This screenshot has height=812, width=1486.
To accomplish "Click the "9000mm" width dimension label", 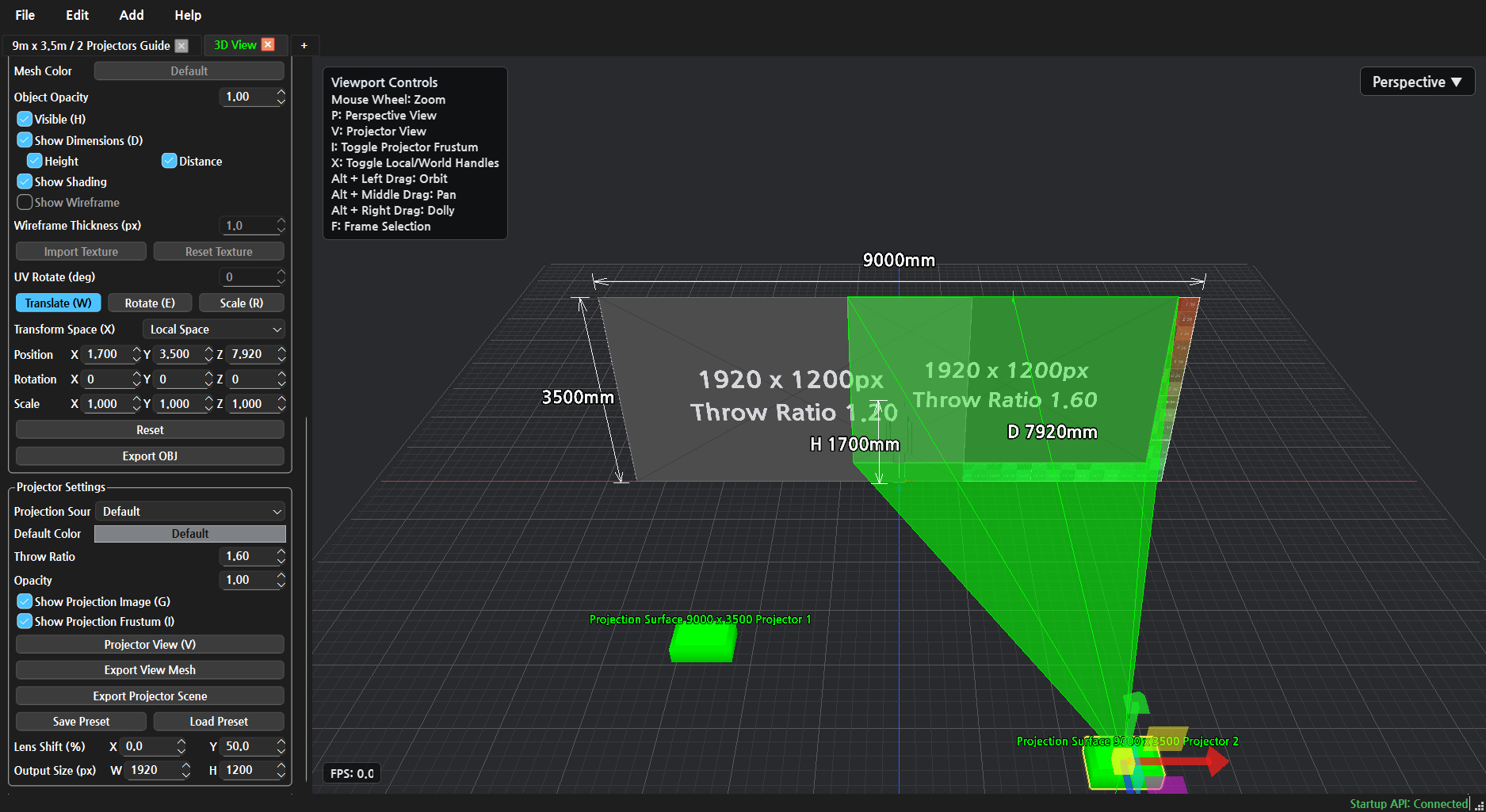I will click(x=899, y=261).
